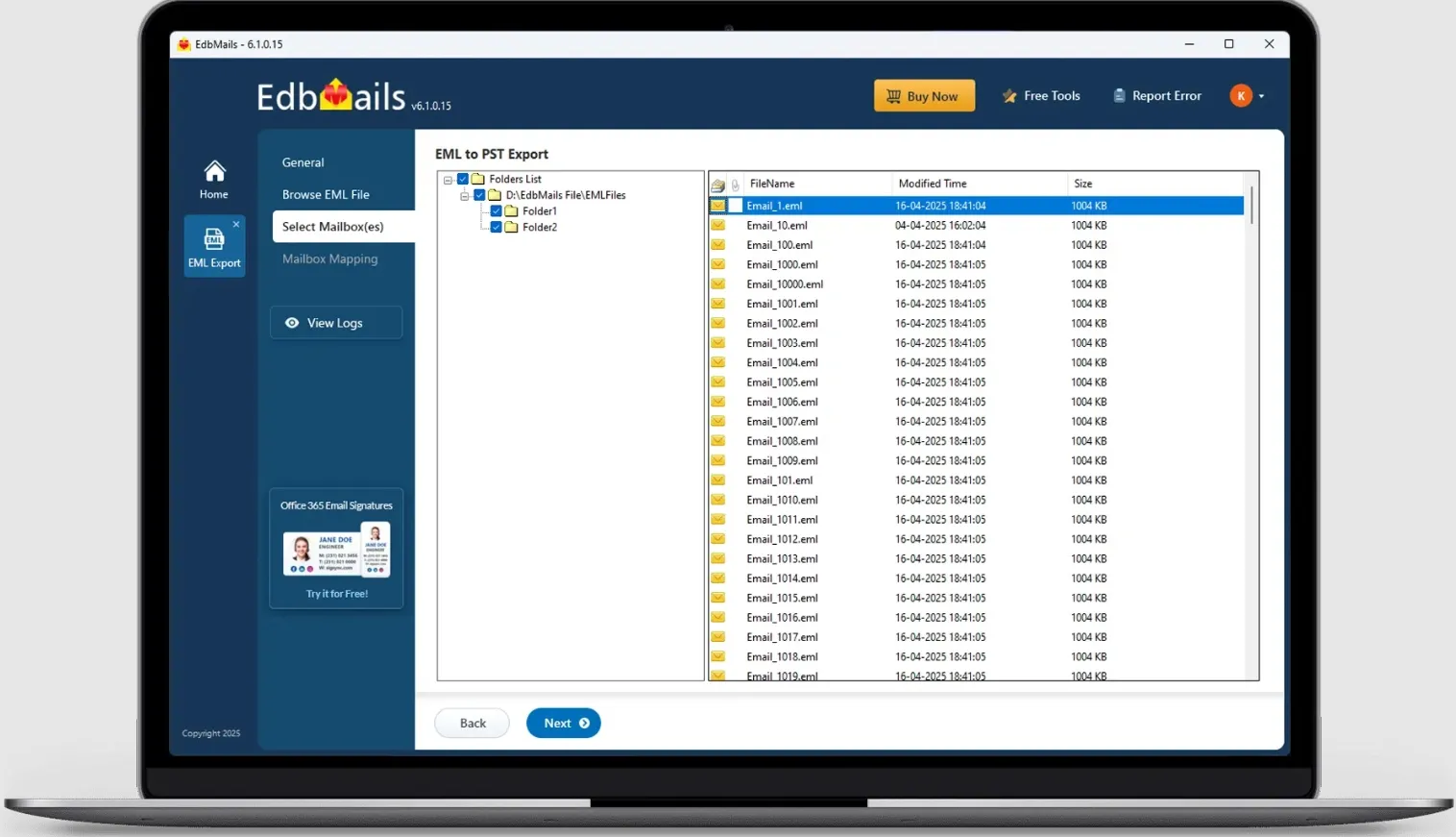Click the orange K user avatar
The width and height of the screenshot is (1456, 837).
(1241, 95)
